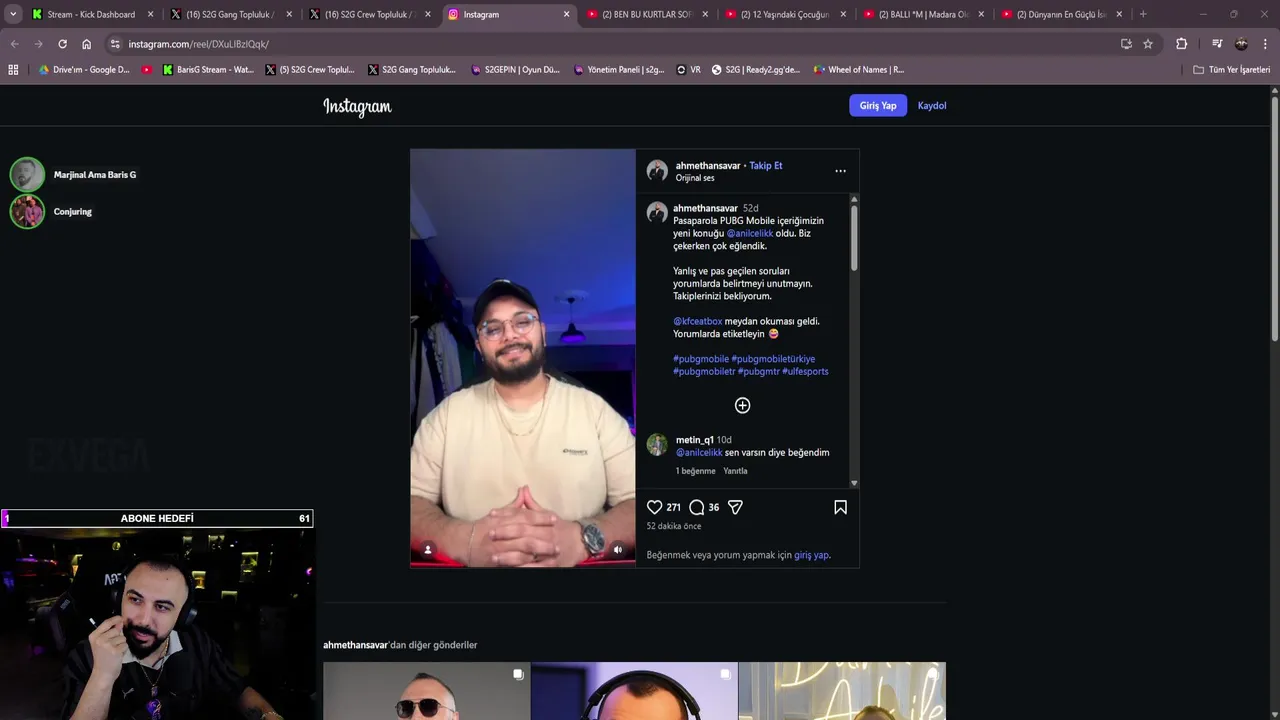Mute the reel audio speaker icon
Screen dimensions: 1280x720
coord(617,549)
